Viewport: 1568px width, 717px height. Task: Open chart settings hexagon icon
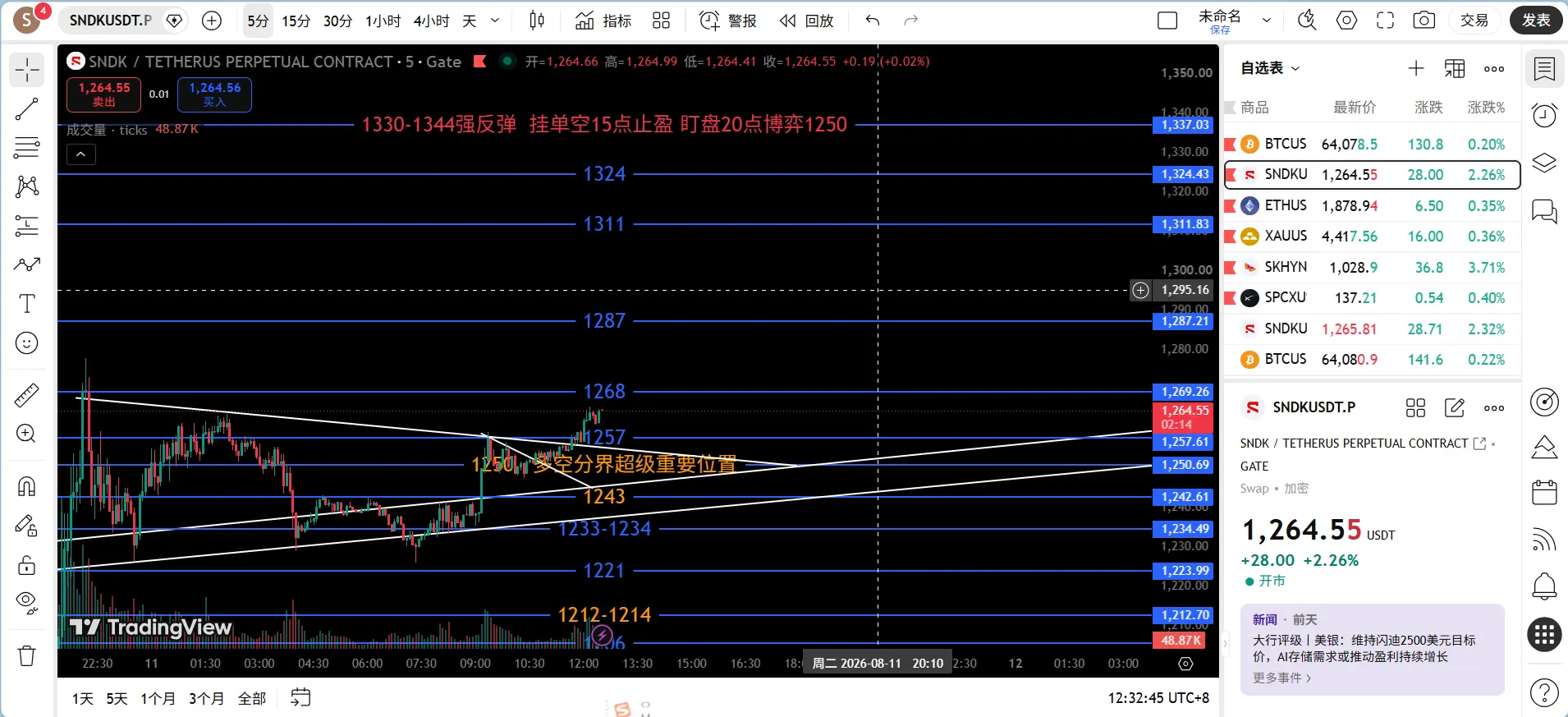1346,21
